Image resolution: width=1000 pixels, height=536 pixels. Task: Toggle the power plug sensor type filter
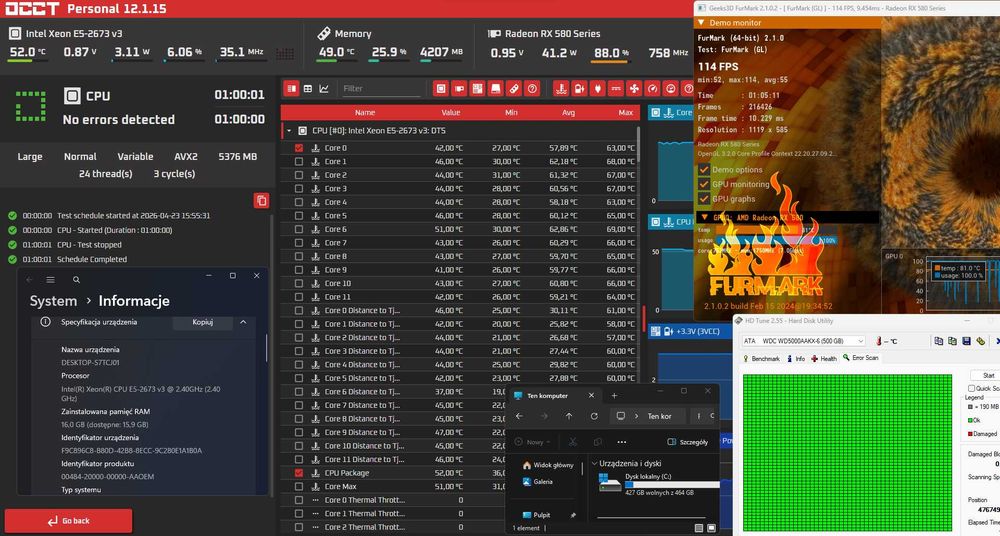598,89
